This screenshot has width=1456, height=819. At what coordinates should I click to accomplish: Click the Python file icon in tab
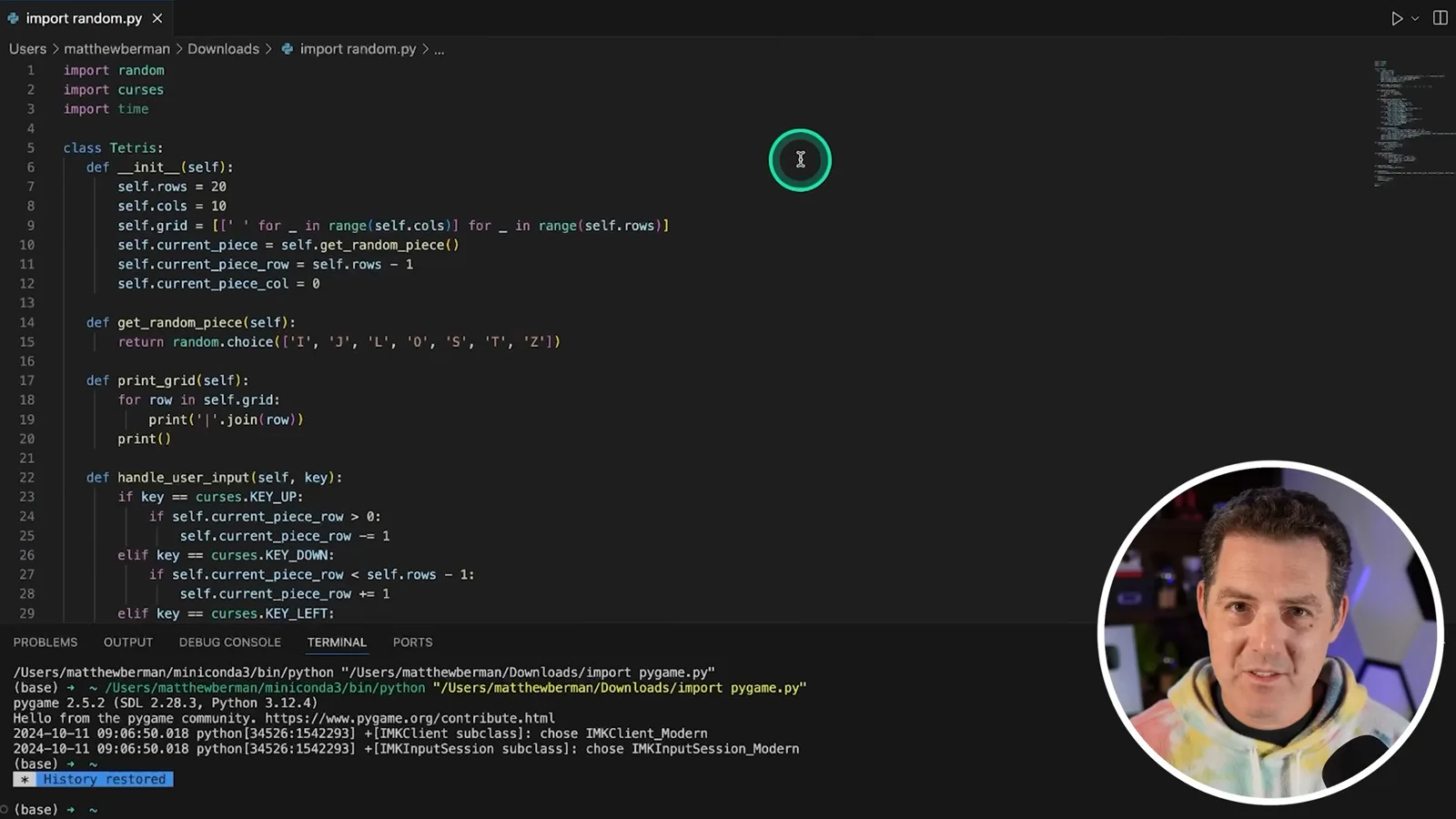tap(13, 18)
